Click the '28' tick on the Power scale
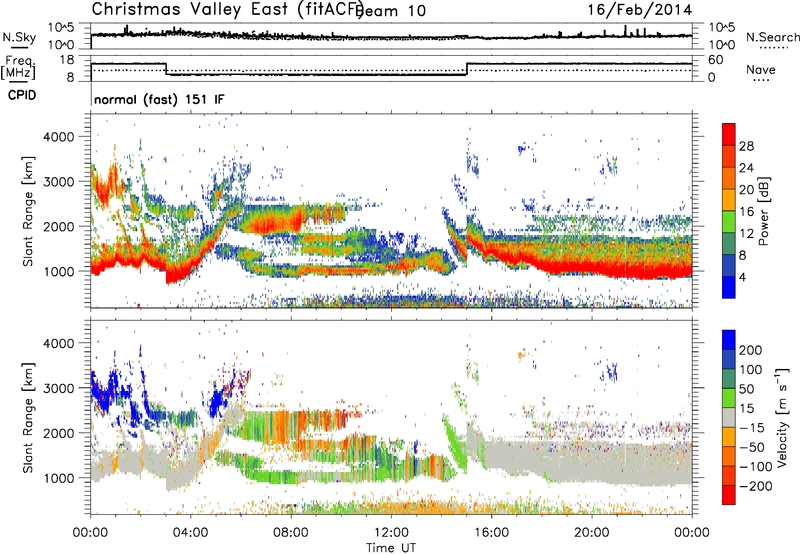 [x=746, y=146]
